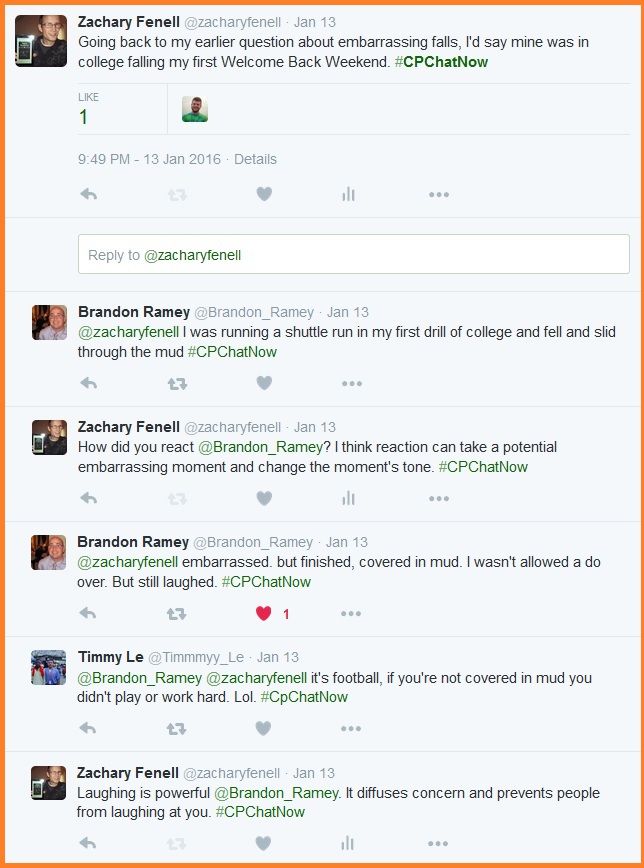
Task: Type in the Reply to @zacharyfenell box
Action: pos(353,255)
